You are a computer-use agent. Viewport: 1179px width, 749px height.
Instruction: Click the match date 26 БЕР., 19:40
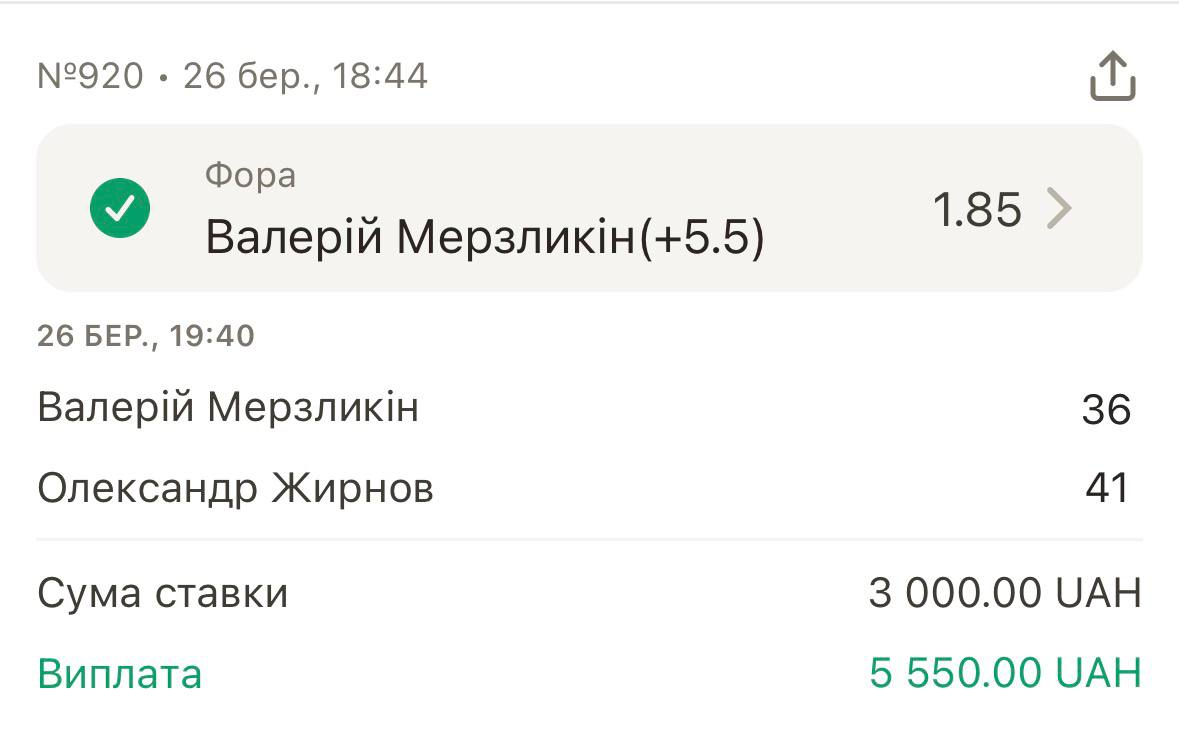click(146, 336)
